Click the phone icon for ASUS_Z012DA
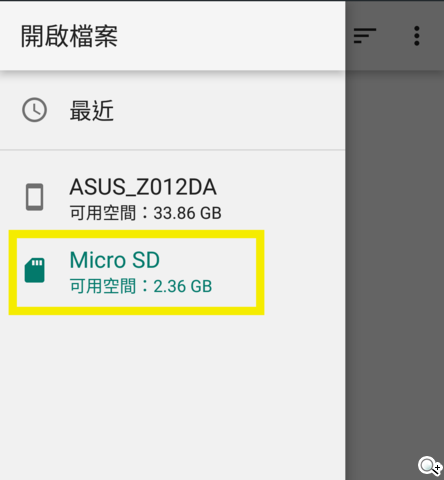 [35, 197]
